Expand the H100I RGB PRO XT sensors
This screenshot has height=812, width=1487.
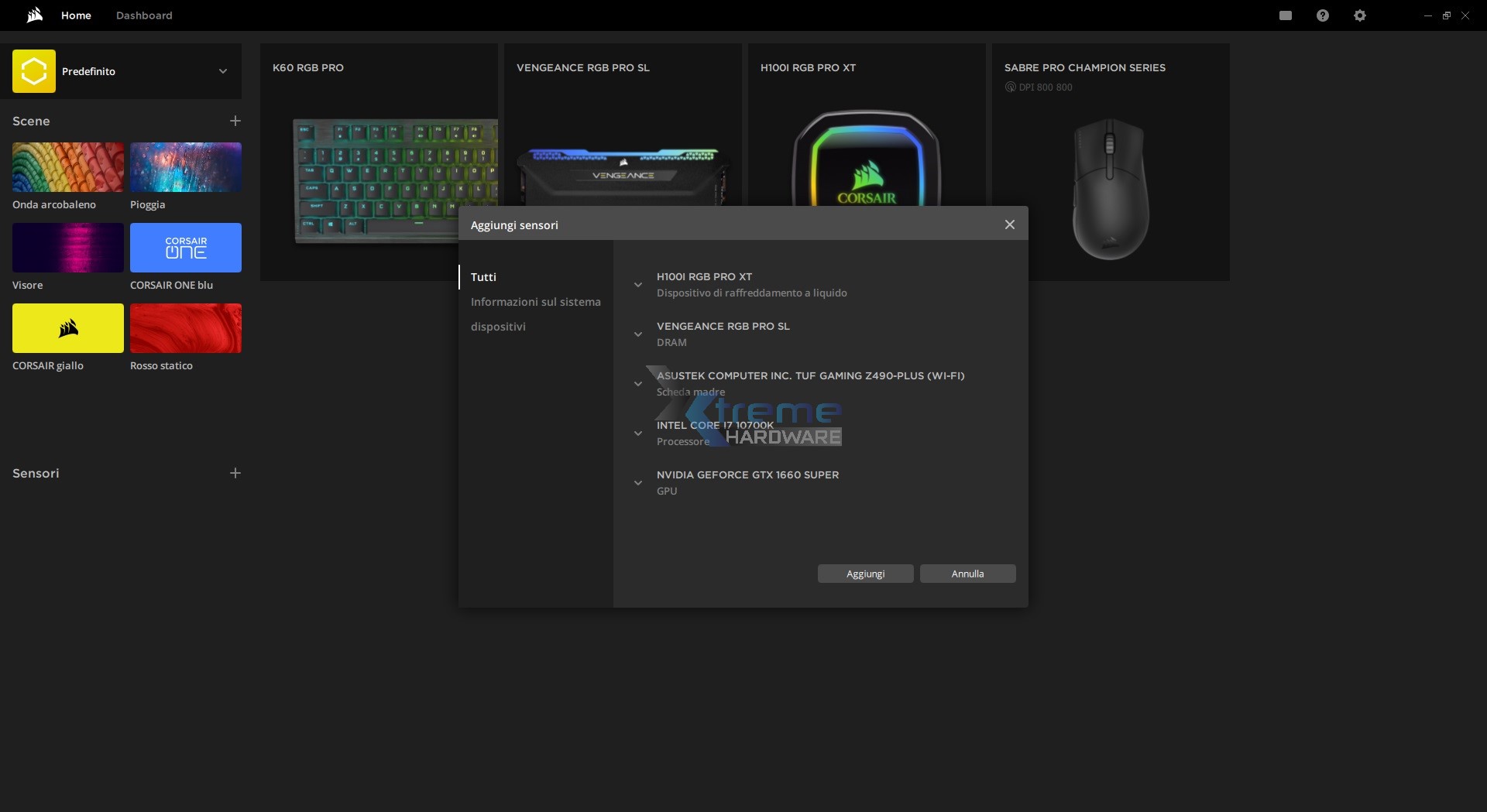pyautogui.click(x=638, y=285)
